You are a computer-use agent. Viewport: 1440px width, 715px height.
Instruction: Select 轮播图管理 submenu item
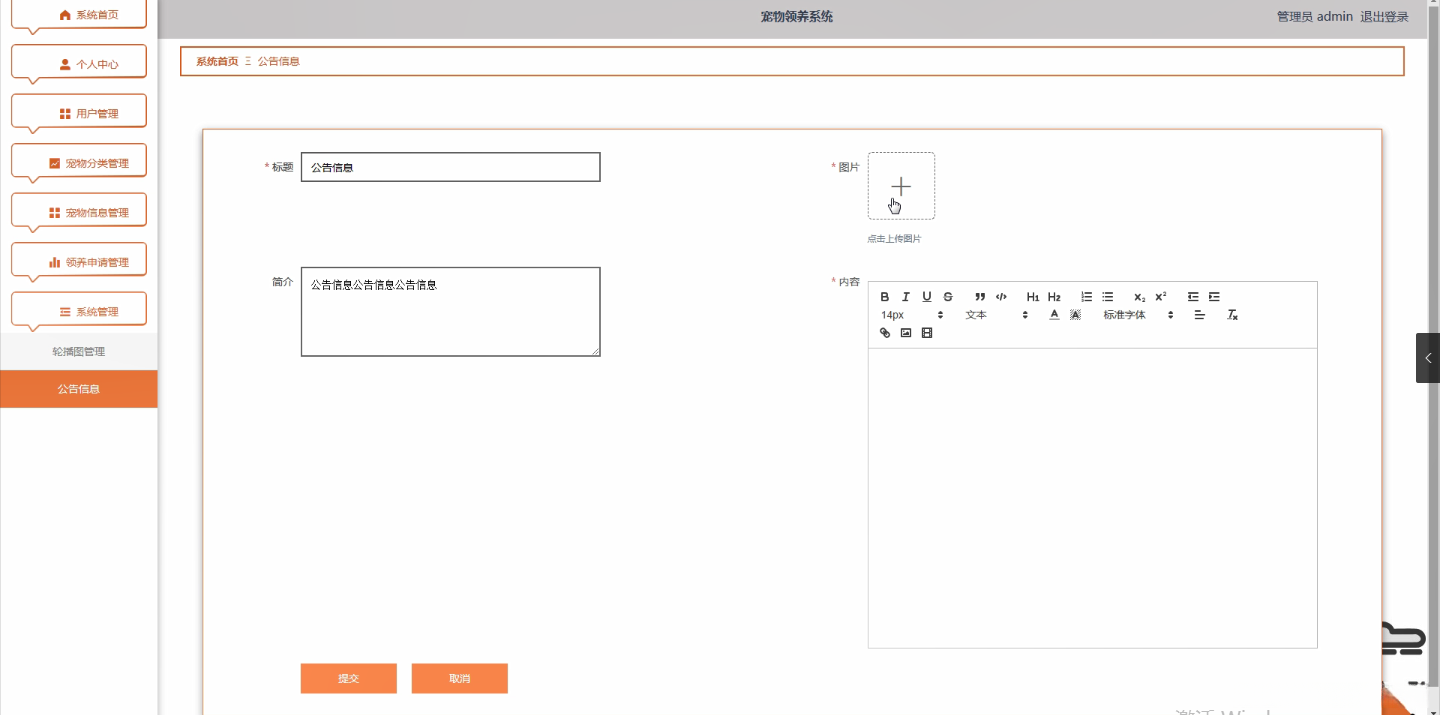[x=79, y=352]
